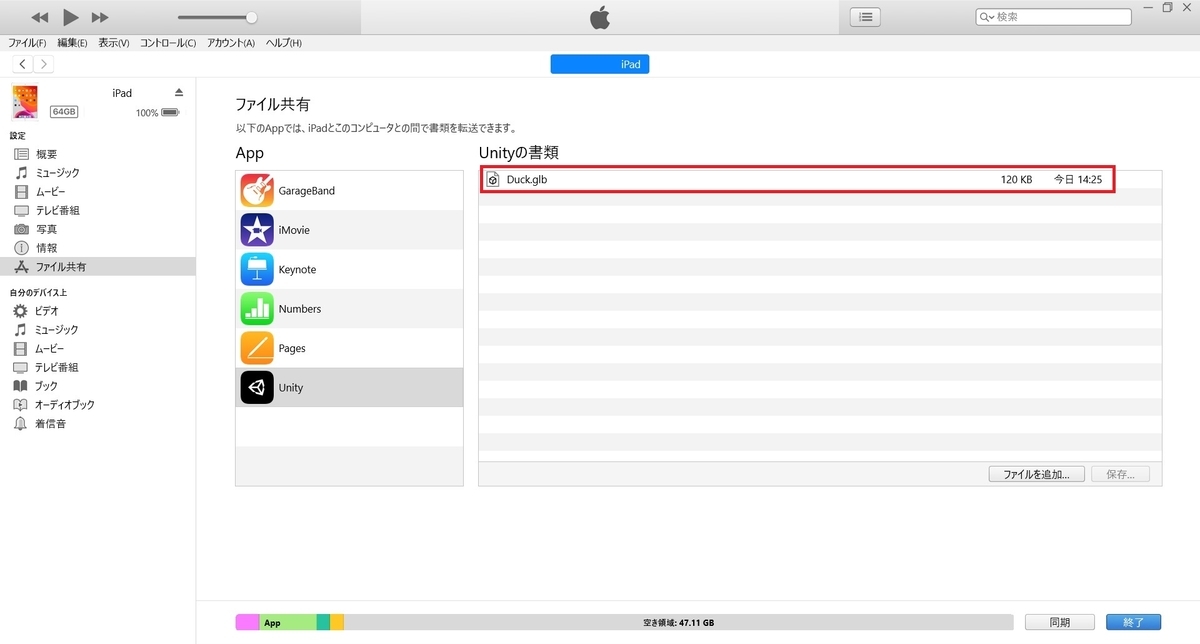Click the 今日 14:25 date cell

click(1078, 180)
